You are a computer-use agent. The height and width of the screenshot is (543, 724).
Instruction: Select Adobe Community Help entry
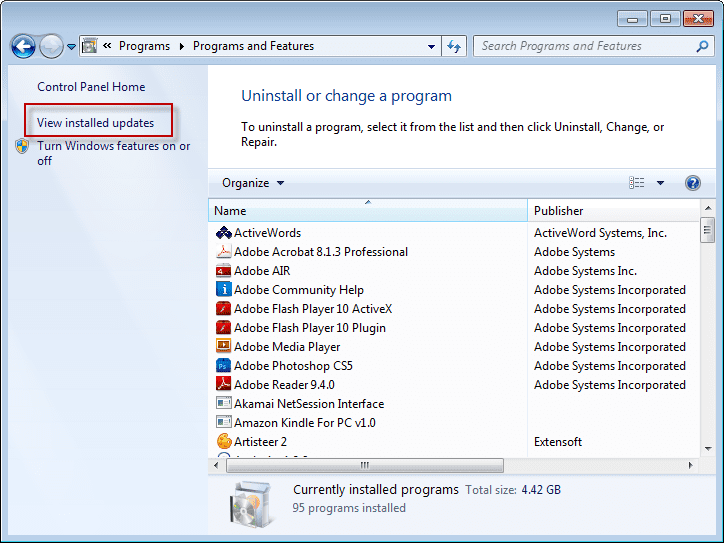299,290
